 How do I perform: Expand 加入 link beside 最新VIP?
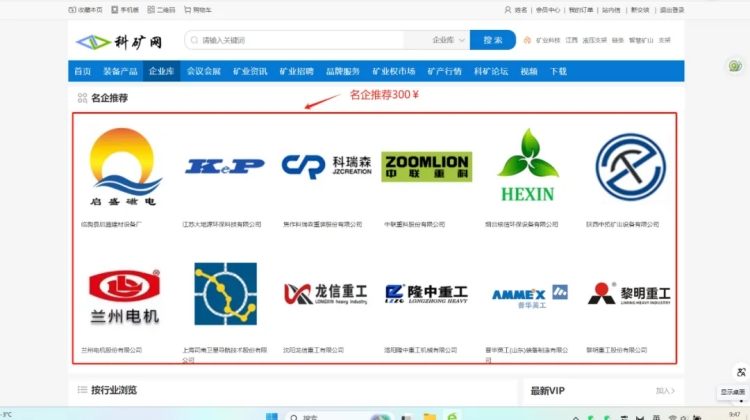[x=665, y=390]
